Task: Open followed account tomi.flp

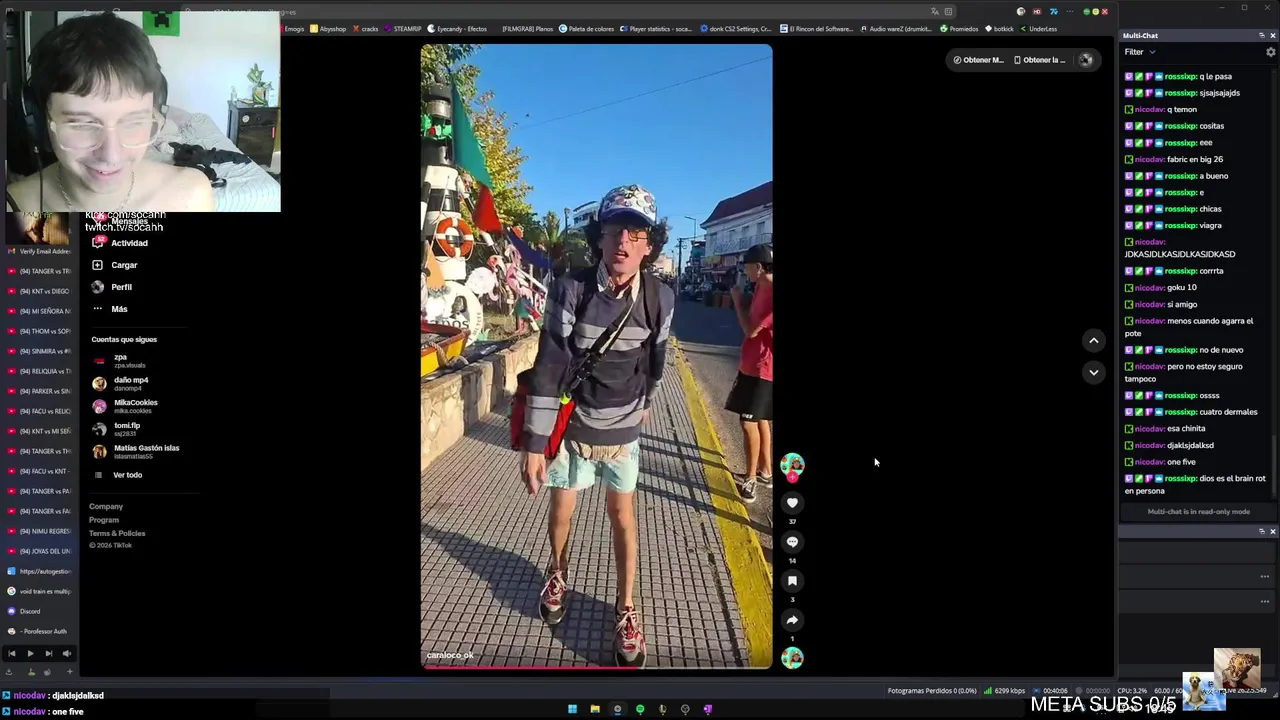Action: coord(117,429)
